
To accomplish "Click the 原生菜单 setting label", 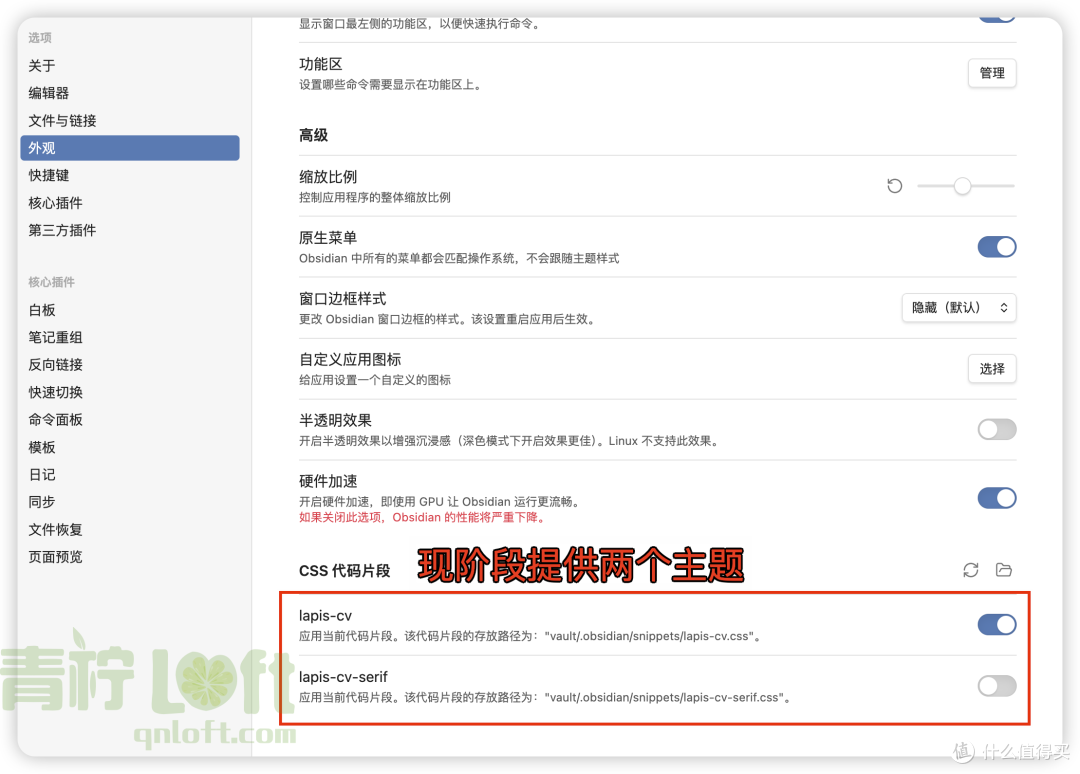I will [x=328, y=238].
